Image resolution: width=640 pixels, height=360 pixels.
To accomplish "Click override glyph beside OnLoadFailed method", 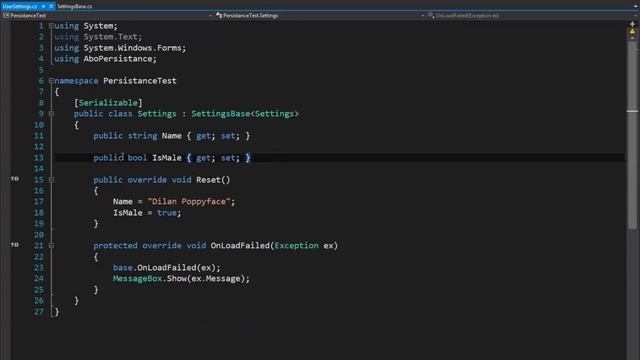I will [15, 244].
